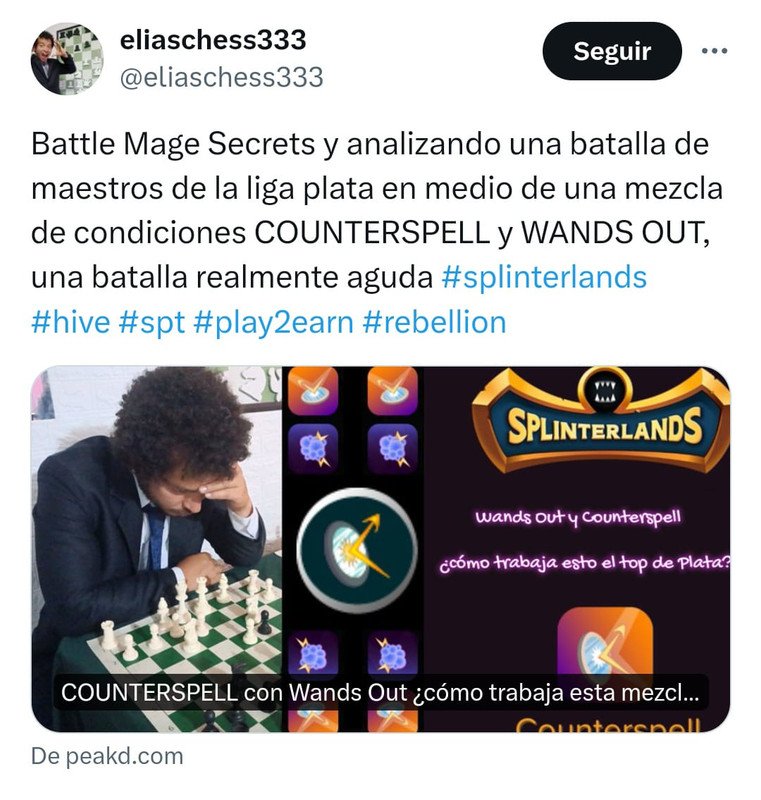Click the top-right orange Counterspell icon
This screenshot has width=761, height=800.
click(x=392, y=391)
